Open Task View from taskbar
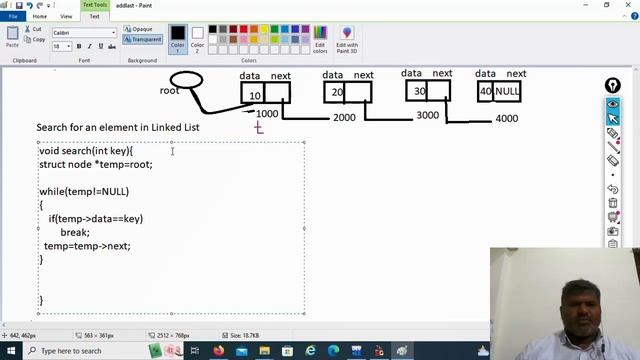Viewport: 640px width, 360px height. (195, 351)
